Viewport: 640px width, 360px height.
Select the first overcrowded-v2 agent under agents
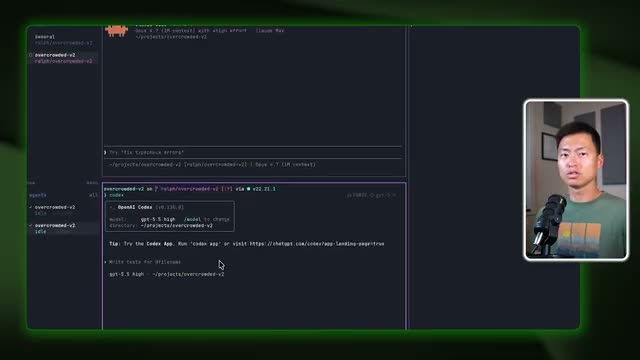[x=63, y=210]
